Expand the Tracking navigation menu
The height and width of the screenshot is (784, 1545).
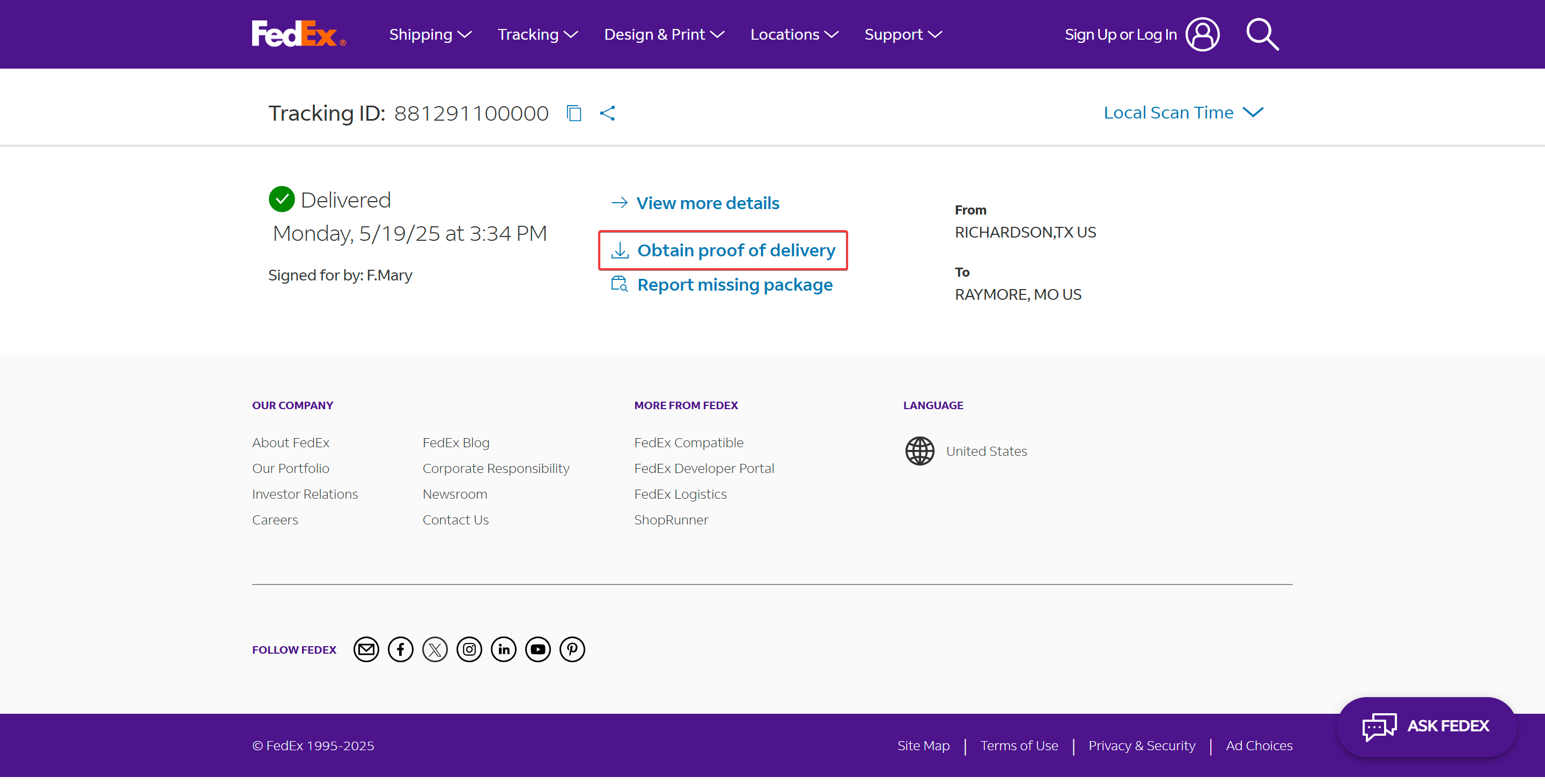[538, 34]
